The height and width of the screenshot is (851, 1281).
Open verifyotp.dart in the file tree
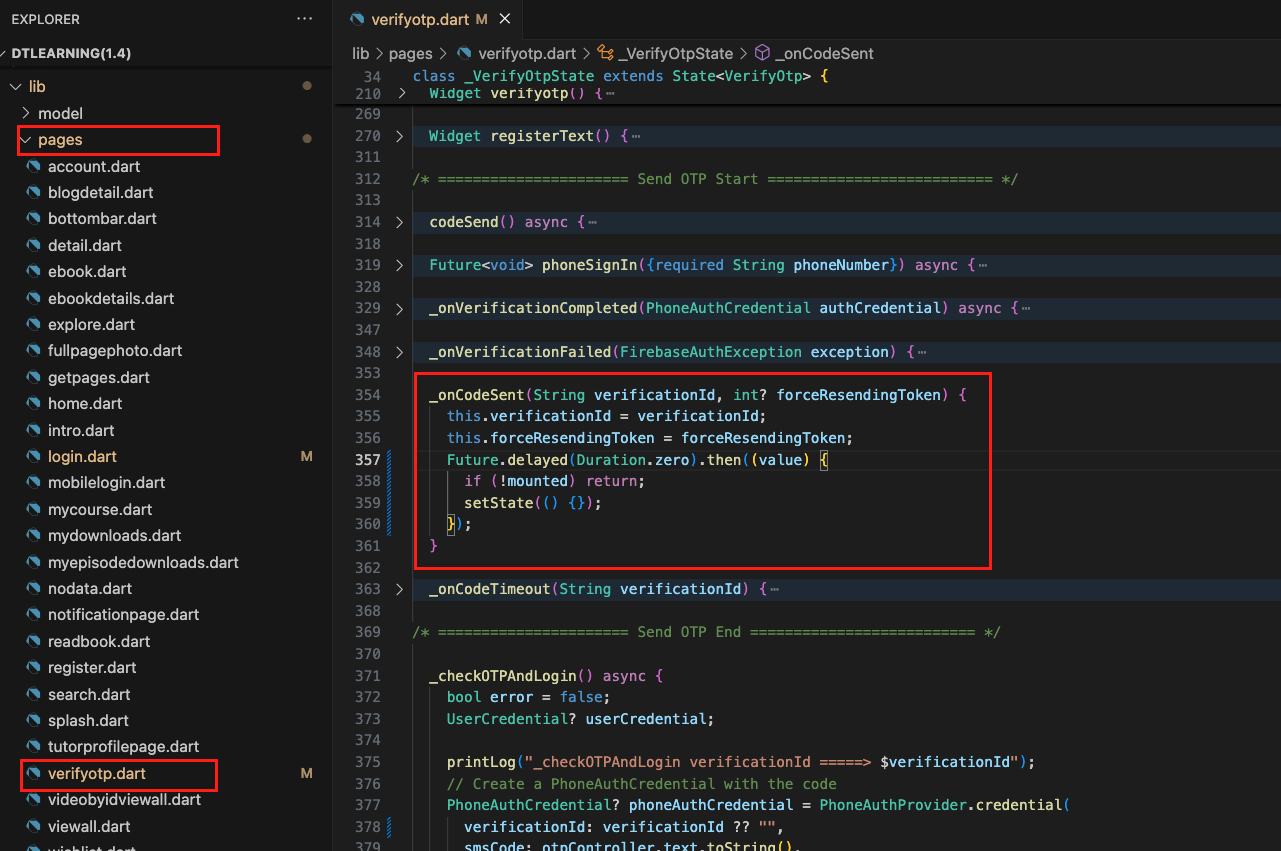[97, 774]
